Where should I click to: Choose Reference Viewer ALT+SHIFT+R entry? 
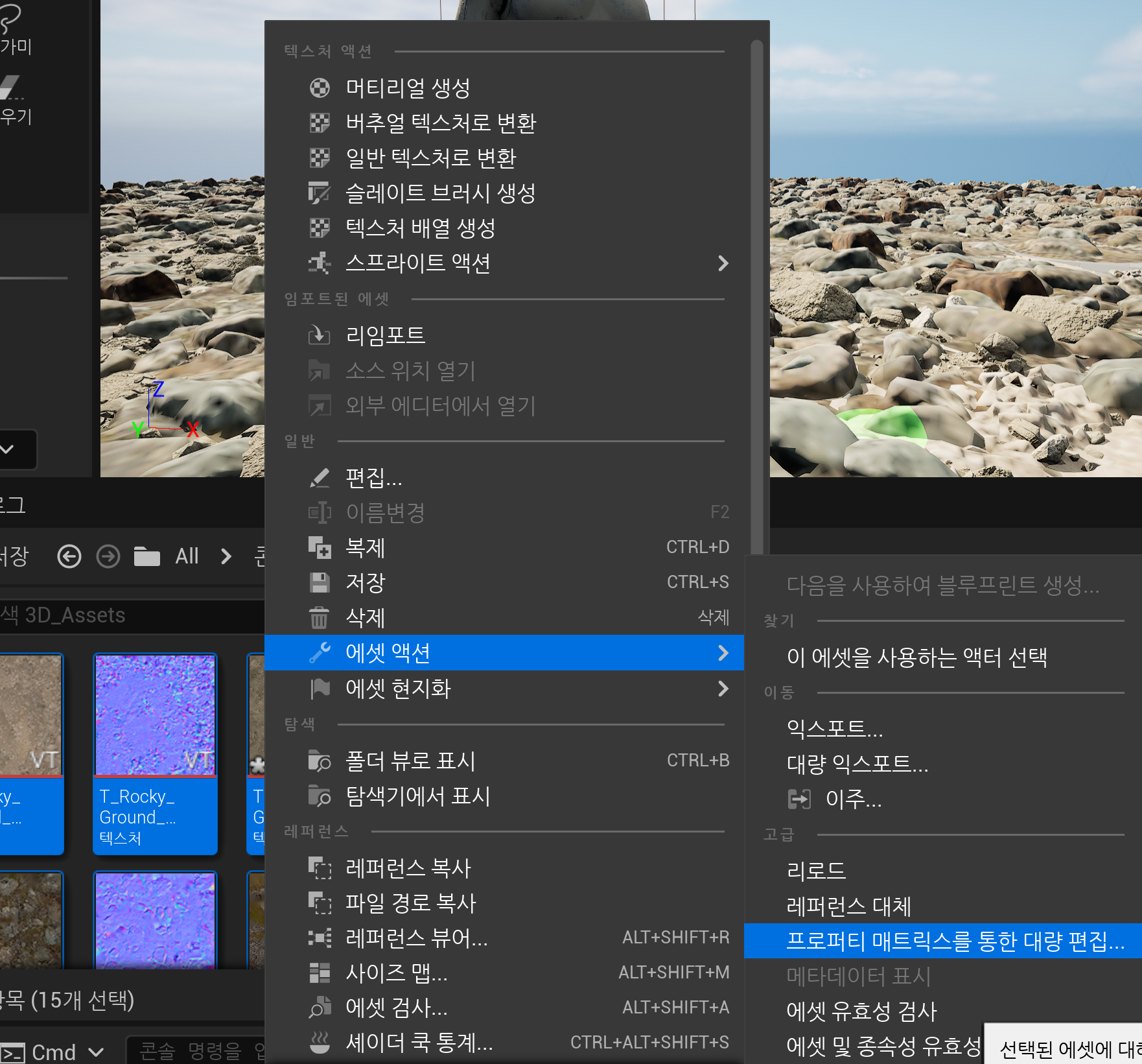504,938
